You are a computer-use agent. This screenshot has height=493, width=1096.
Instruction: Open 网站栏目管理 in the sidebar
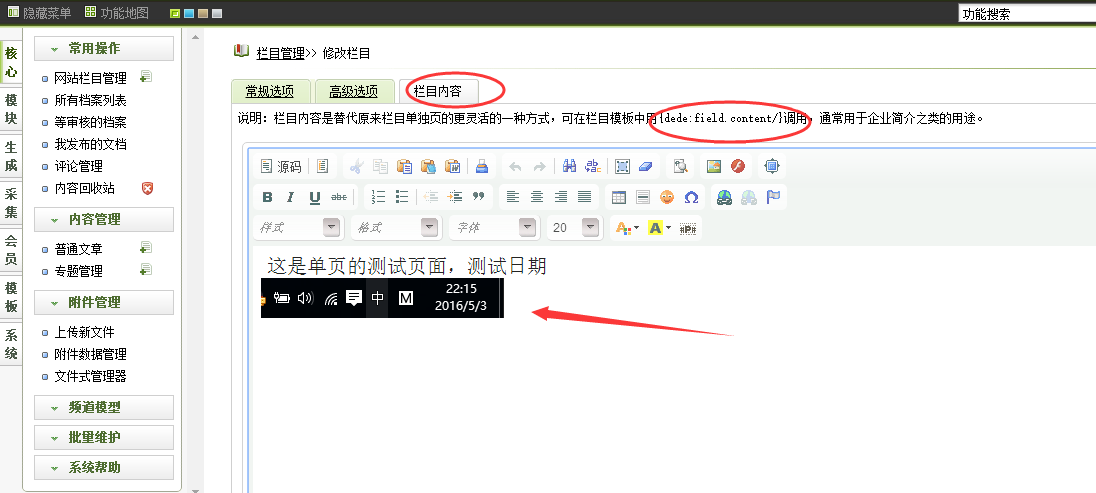pyautogui.click(x=90, y=78)
